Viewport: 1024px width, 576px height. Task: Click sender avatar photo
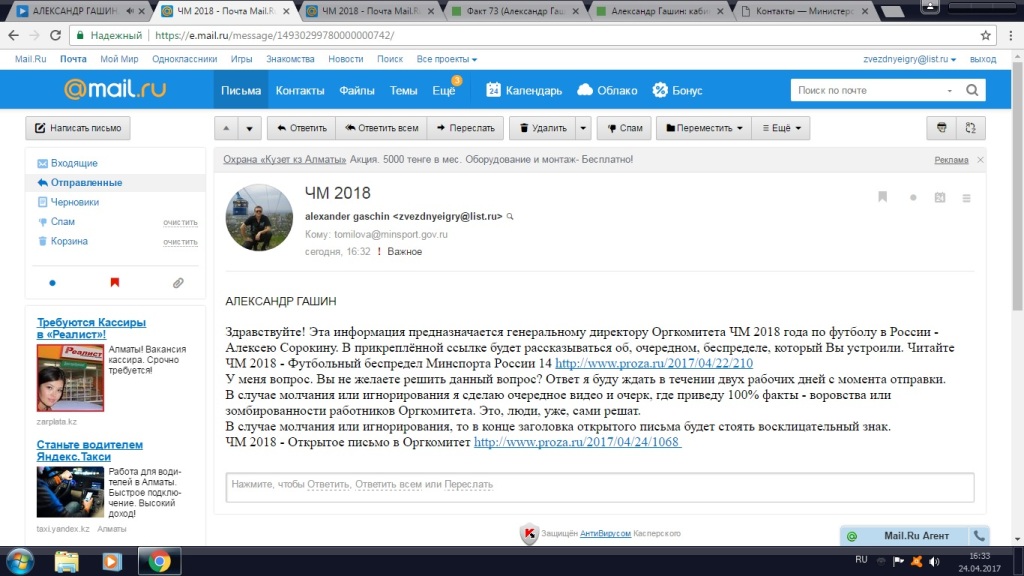pyautogui.click(x=259, y=217)
